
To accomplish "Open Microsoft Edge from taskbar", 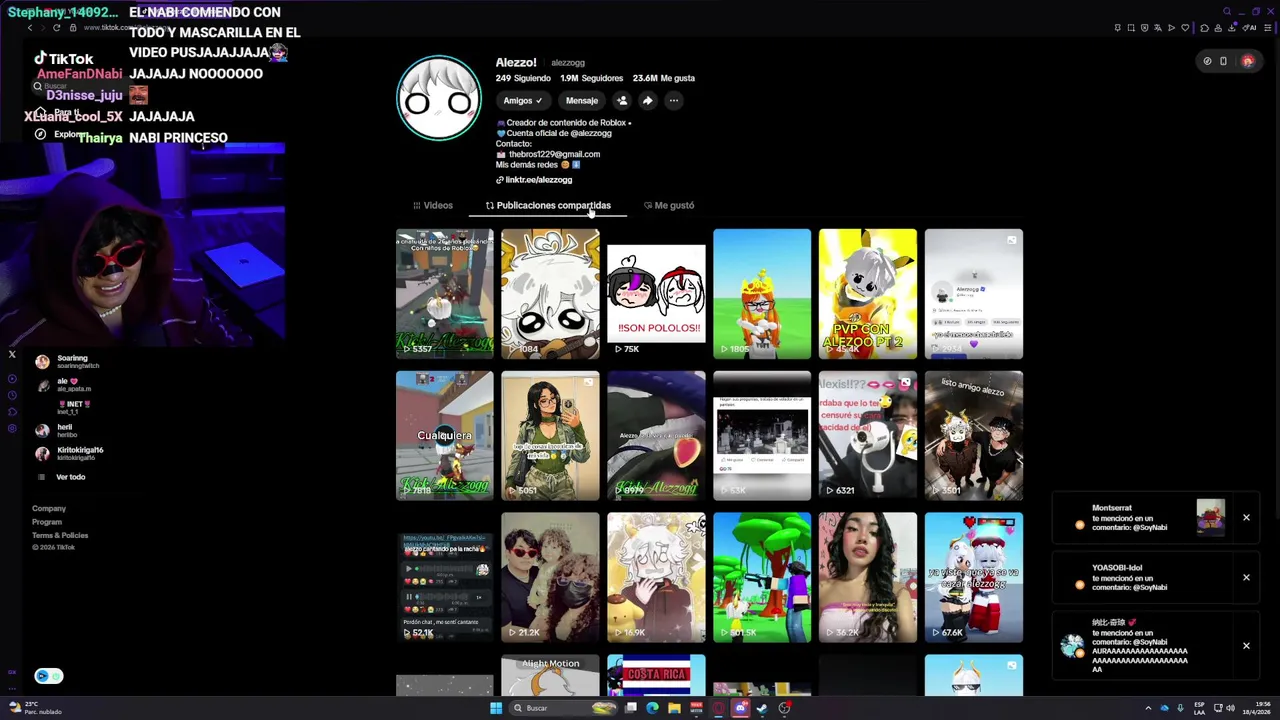I will tap(652, 708).
